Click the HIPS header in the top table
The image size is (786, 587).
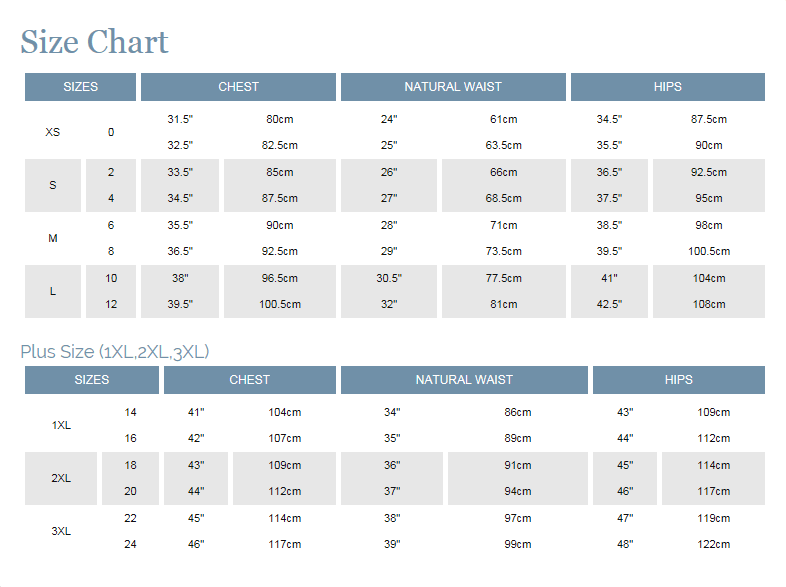coord(667,87)
